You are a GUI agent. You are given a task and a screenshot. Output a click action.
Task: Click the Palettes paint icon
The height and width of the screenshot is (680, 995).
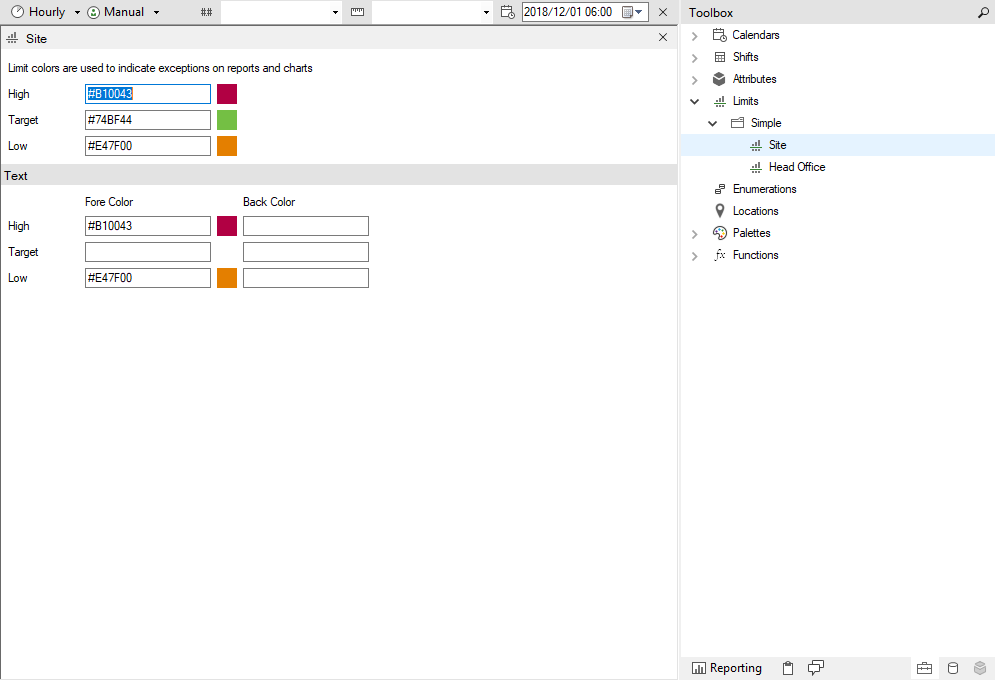[x=720, y=233]
